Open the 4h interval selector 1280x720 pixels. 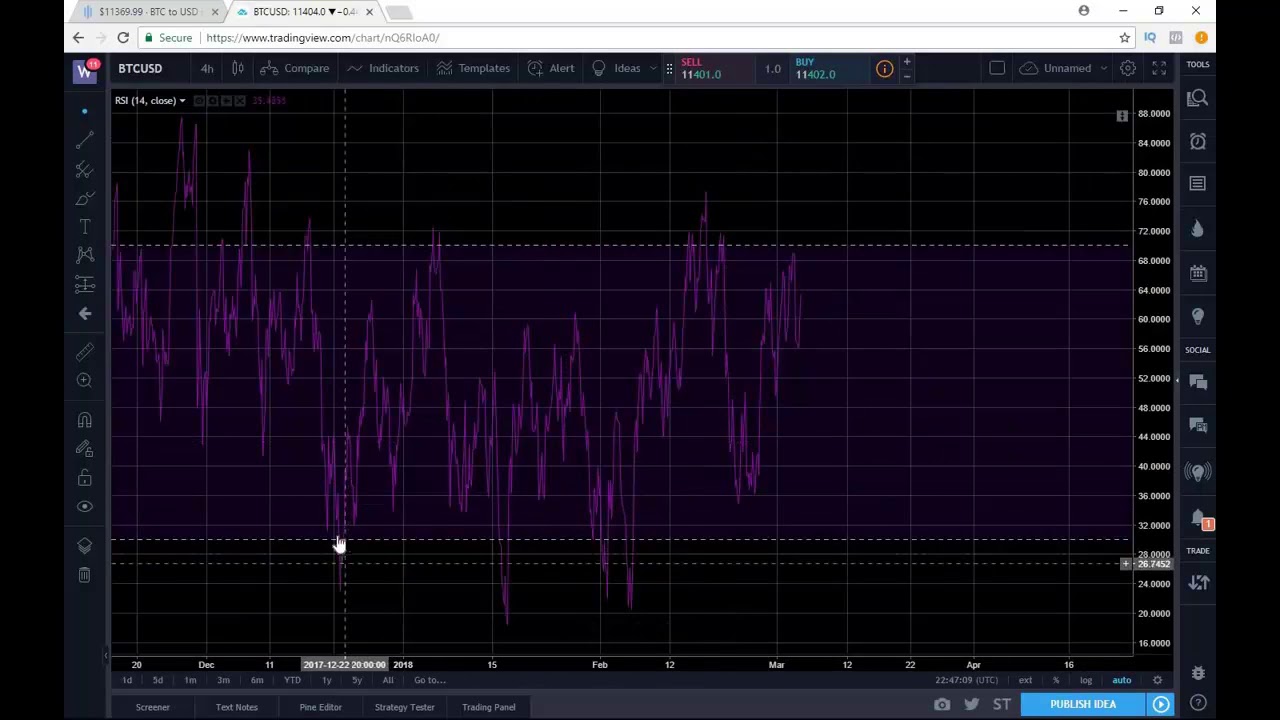[x=207, y=68]
